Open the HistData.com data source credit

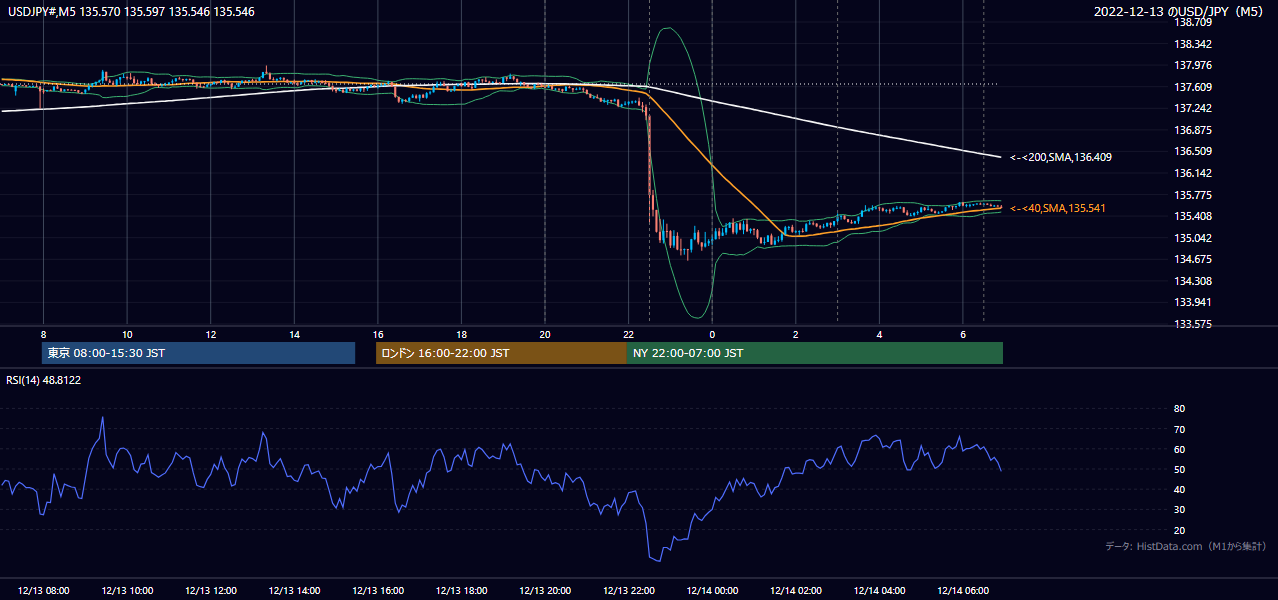(x=1185, y=546)
